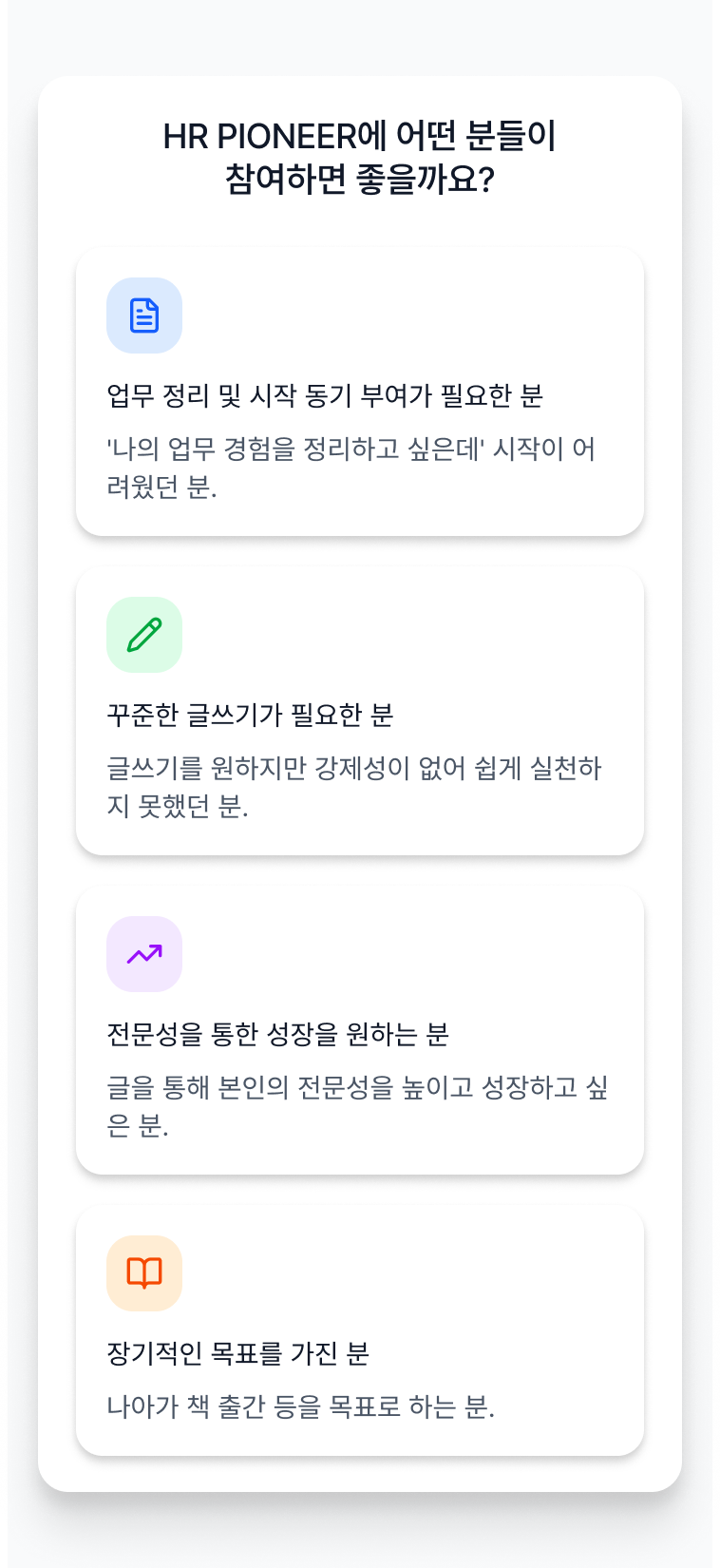Click the '전문성을 통한 성장을 원하는 분' title
This screenshot has height=1568, width=720.
click(277, 1034)
